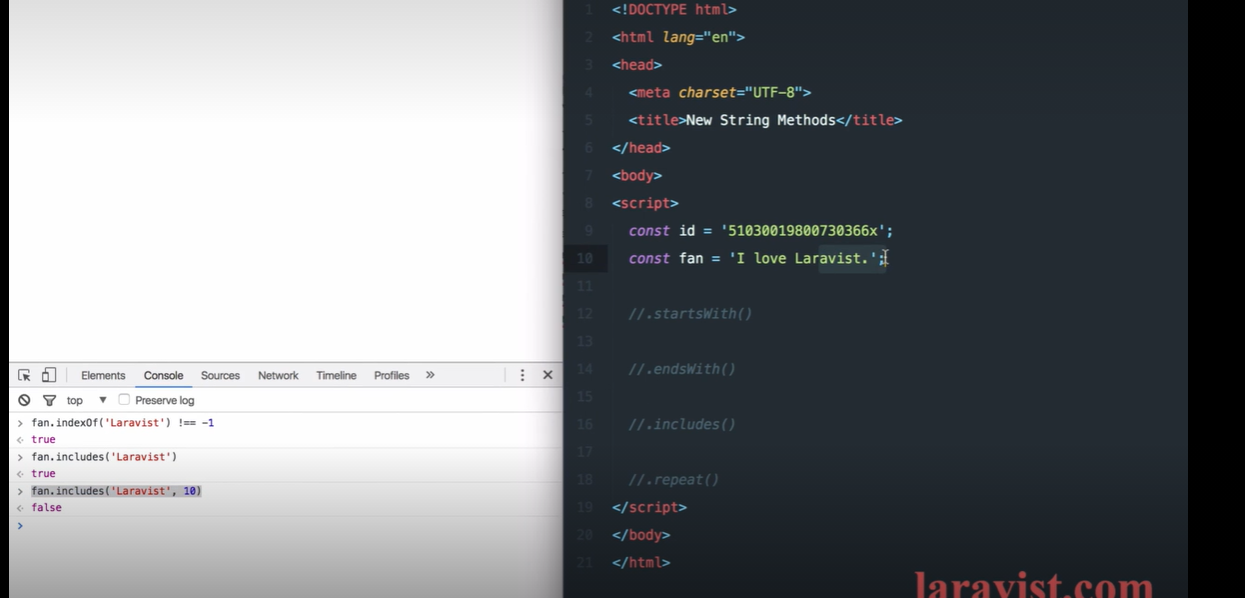This screenshot has width=1245, height=598.
Task: Click the console line fan.indexOf('Laravist') !== -1
Action: tap(122, 423)
